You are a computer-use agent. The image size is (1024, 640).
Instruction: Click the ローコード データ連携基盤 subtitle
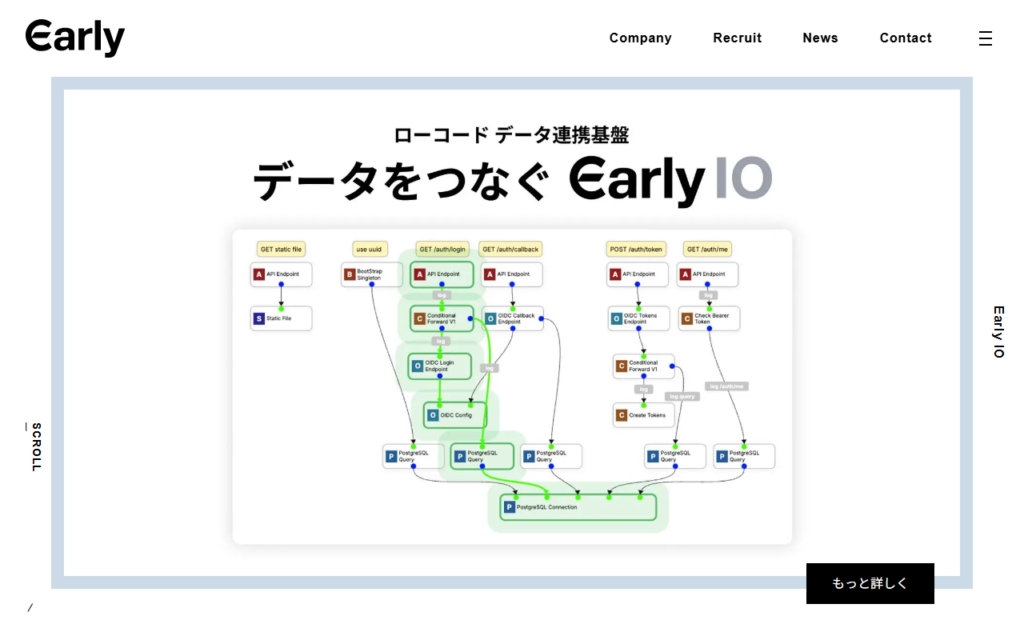point(511,135)
